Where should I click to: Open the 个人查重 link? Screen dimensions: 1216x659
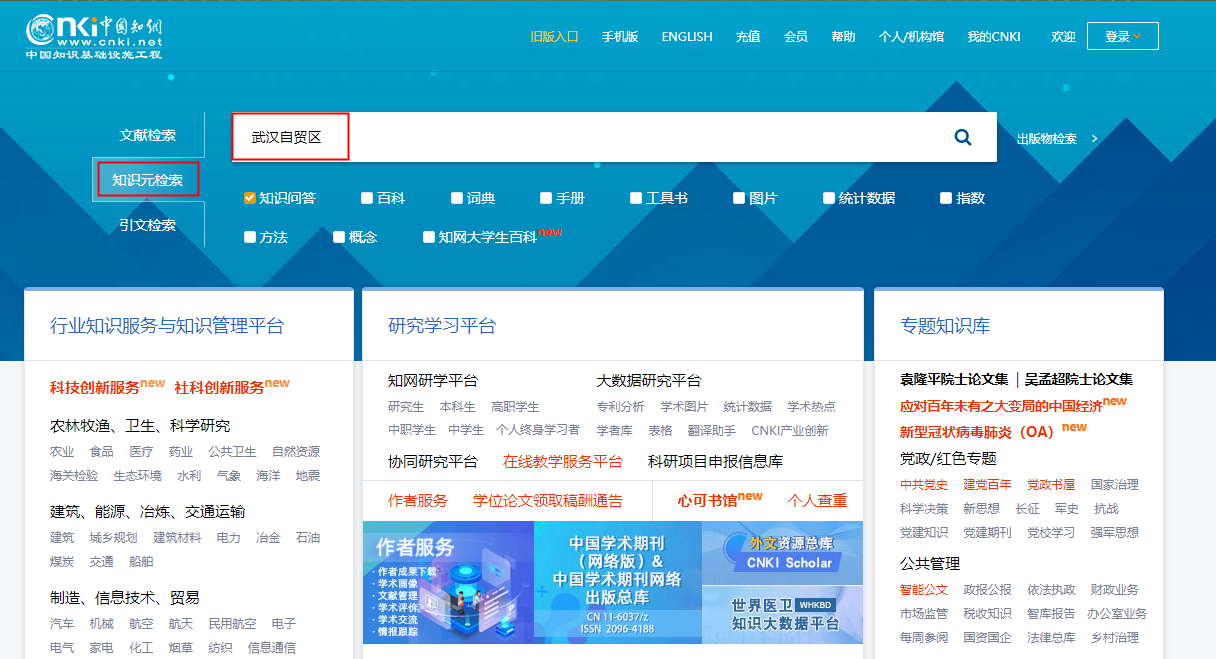[x=817, y=500]
